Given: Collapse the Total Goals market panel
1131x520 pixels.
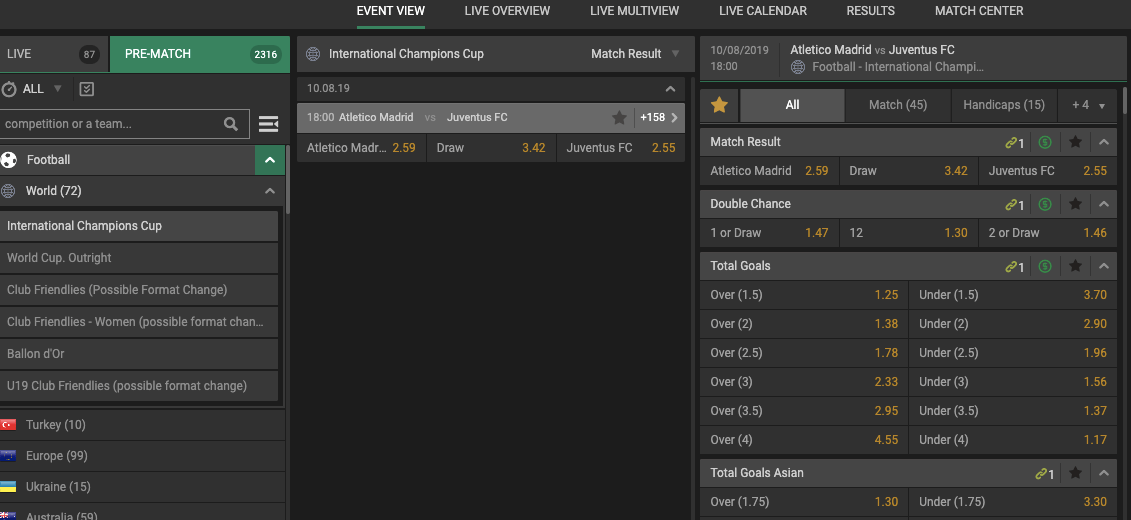Looking at the screenshot, I should (1104, 266).
